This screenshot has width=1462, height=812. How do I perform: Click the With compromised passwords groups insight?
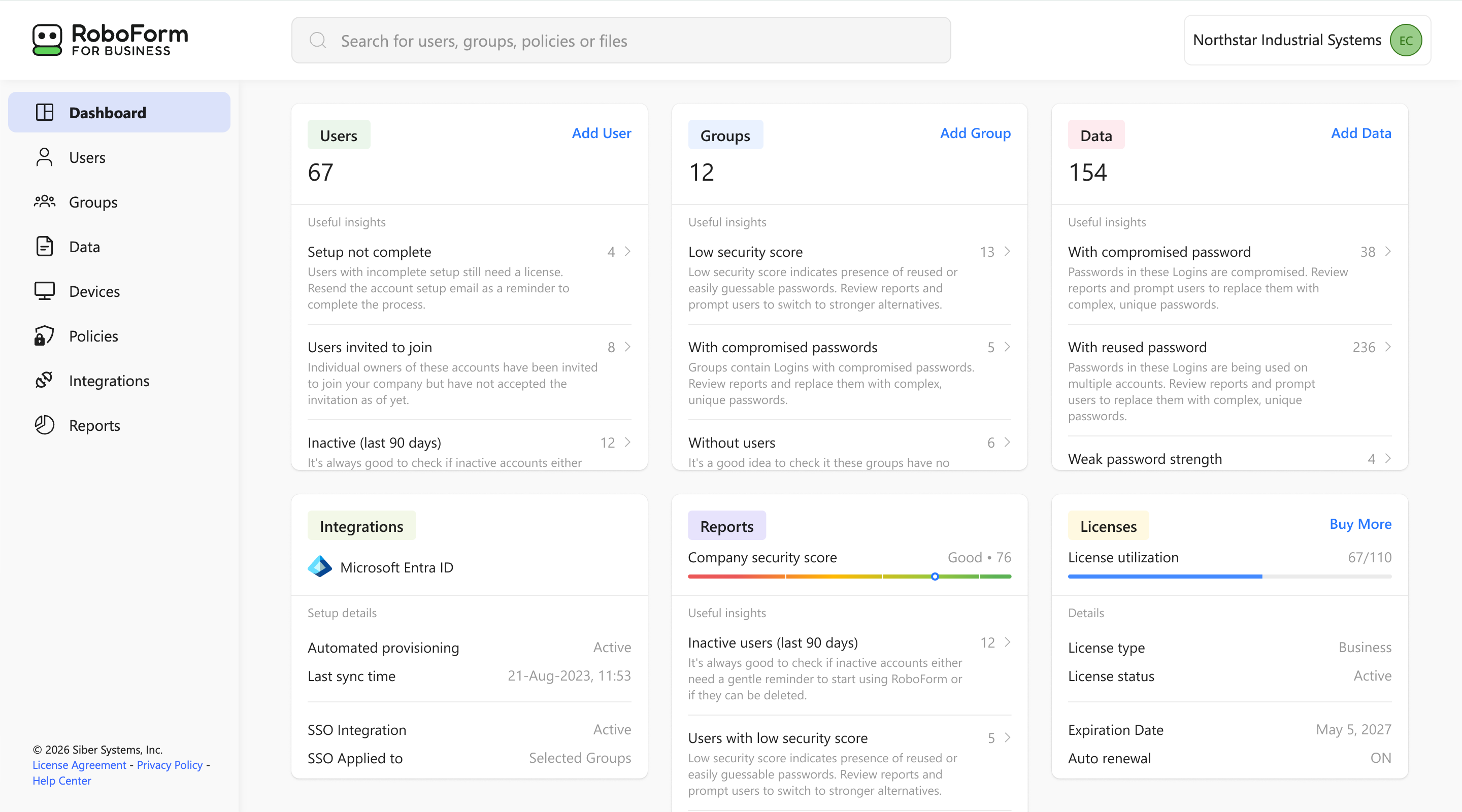[849, 372]
